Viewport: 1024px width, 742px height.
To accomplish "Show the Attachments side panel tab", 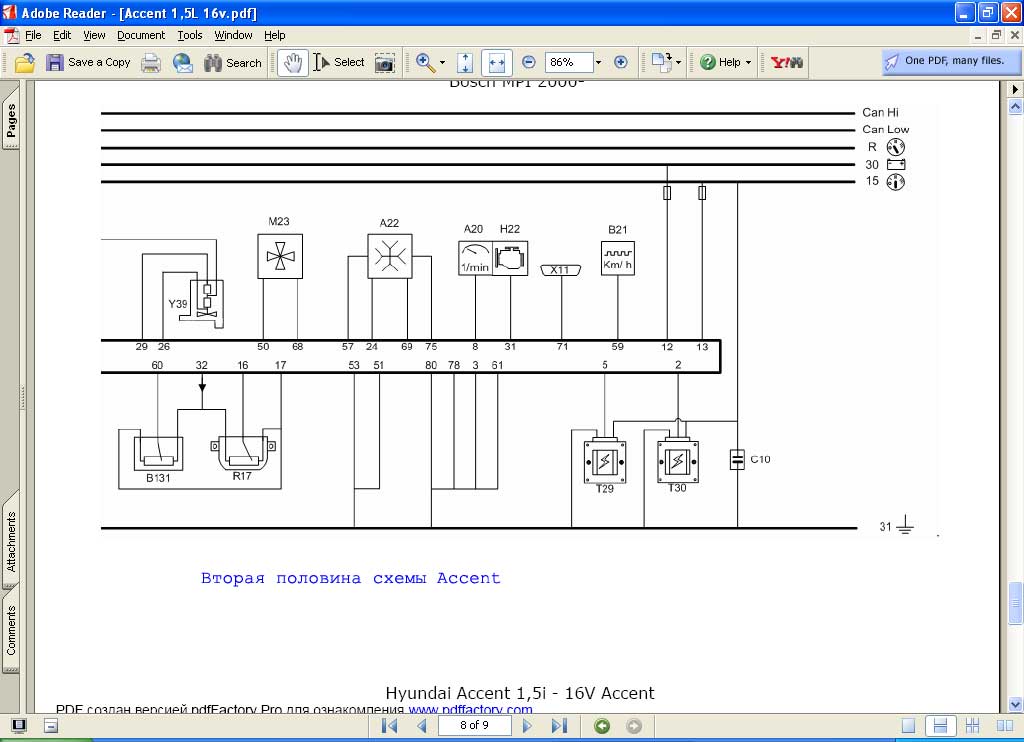I will pos(11,541).
